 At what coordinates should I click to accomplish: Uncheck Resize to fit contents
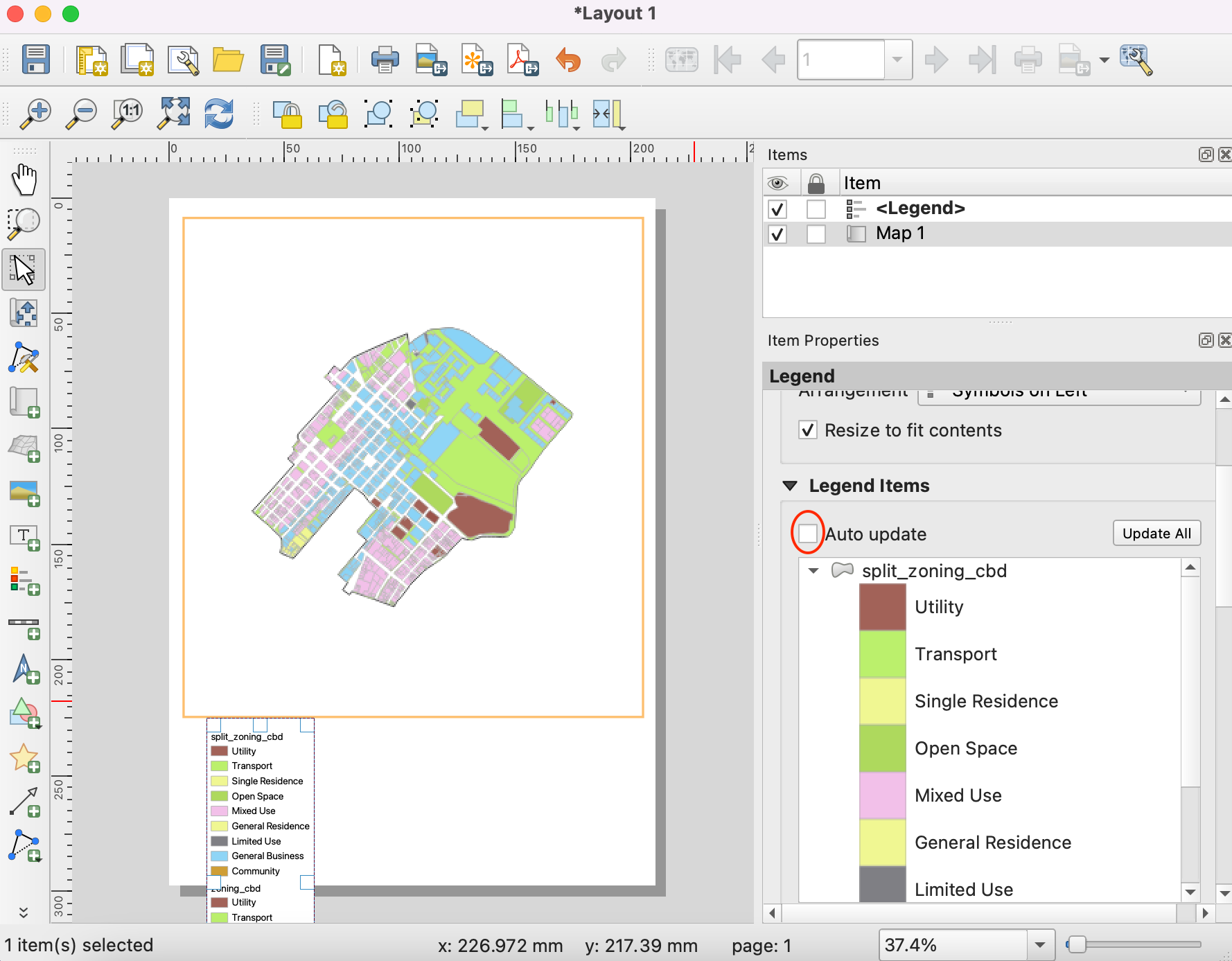click(808, 430)
